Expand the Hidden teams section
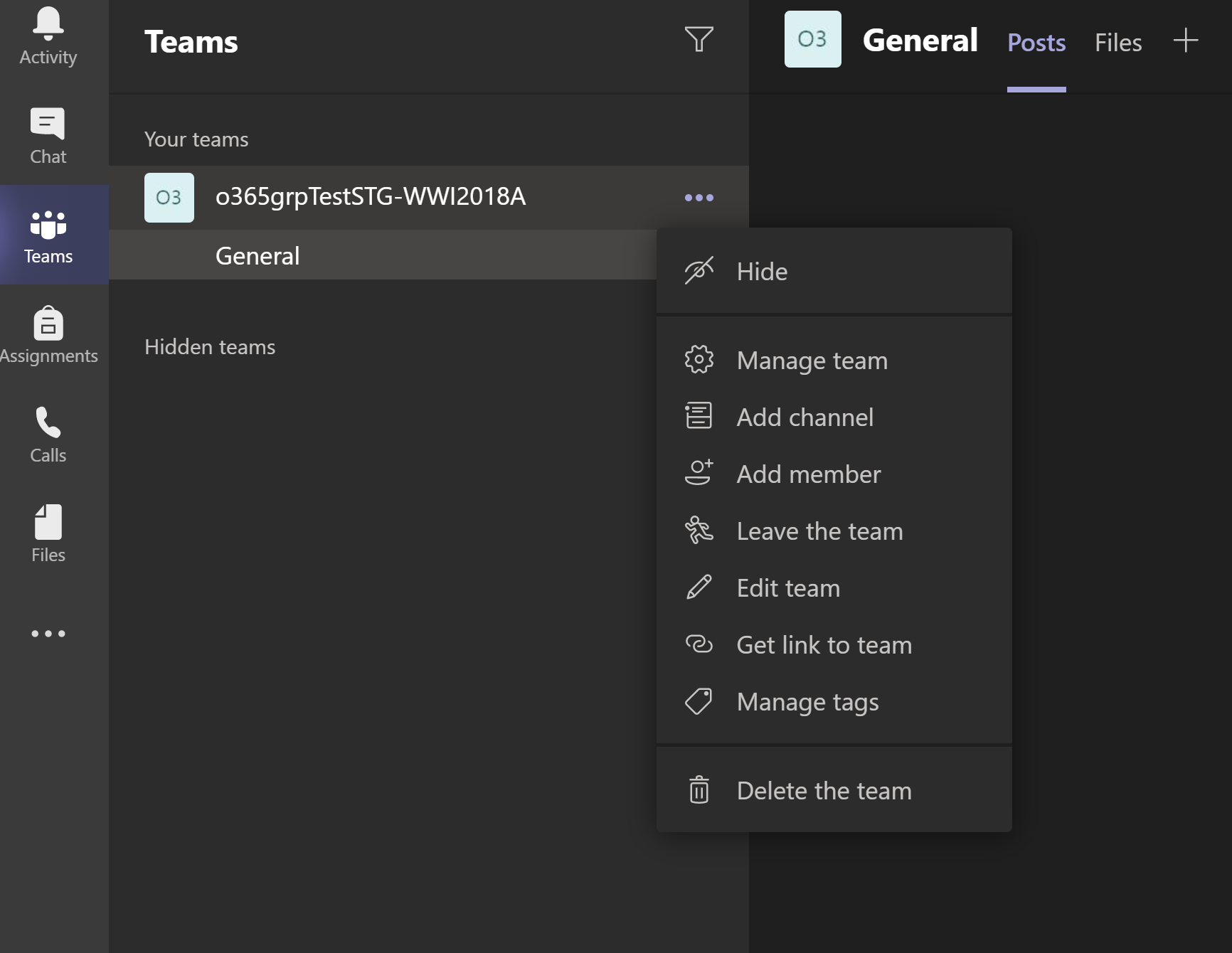This screenshot has width=1232, height=953. pos(210,347)
